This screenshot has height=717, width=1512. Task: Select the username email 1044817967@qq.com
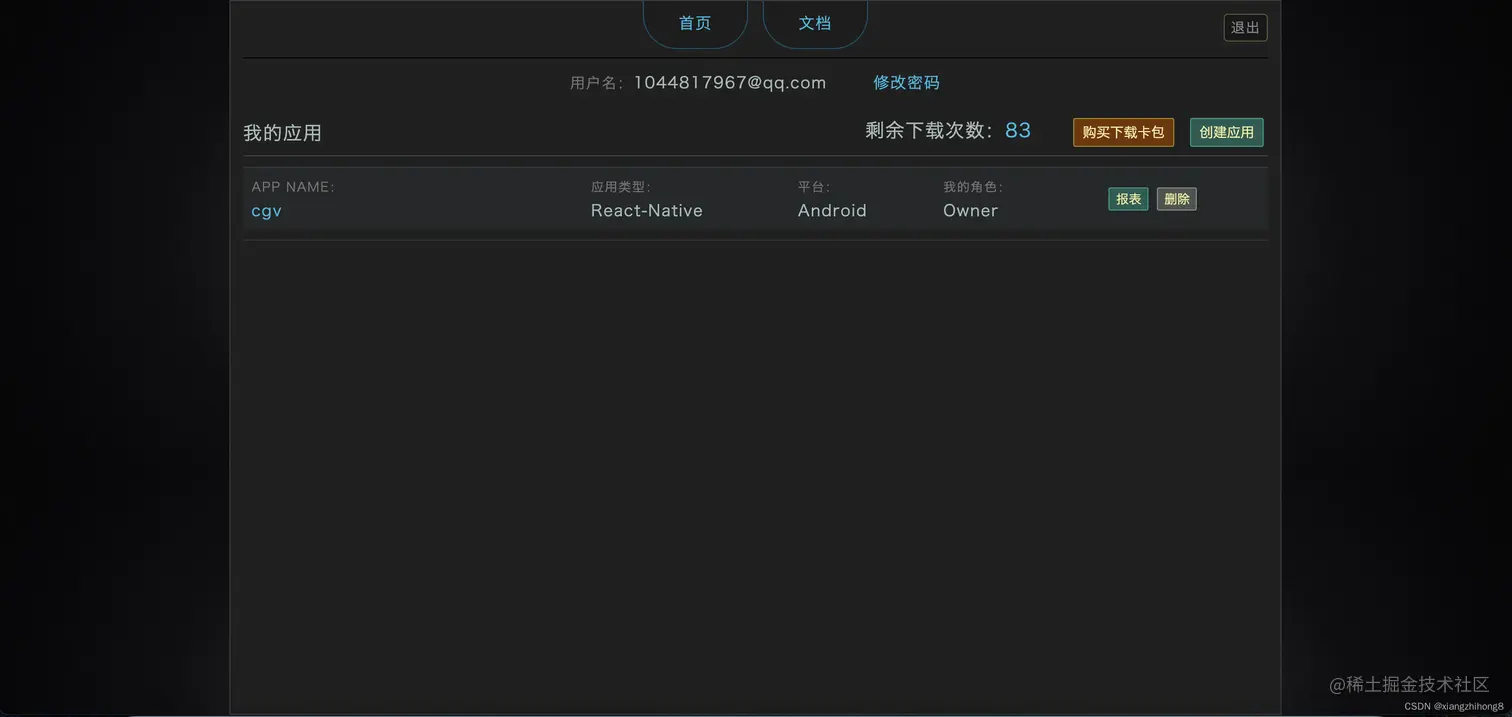pyautogui.click(x=729, y=82)
